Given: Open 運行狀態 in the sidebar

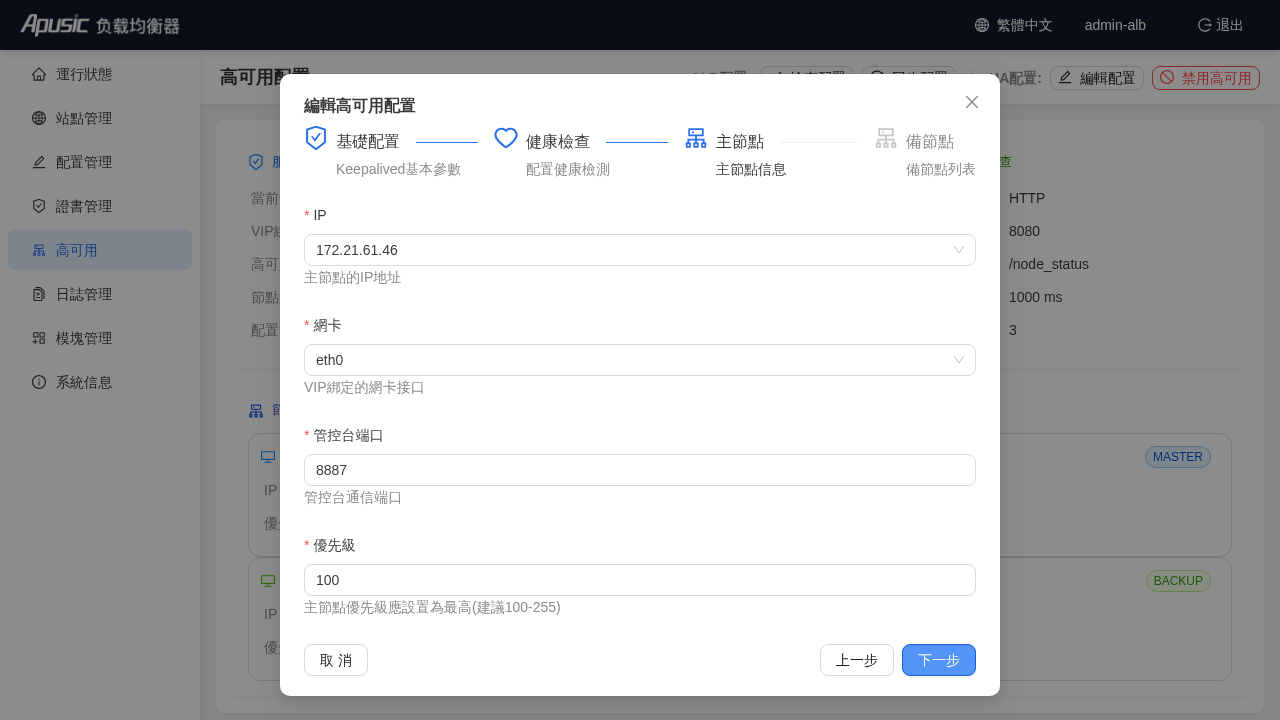Looking at the screenshot, I should (100, 74).
